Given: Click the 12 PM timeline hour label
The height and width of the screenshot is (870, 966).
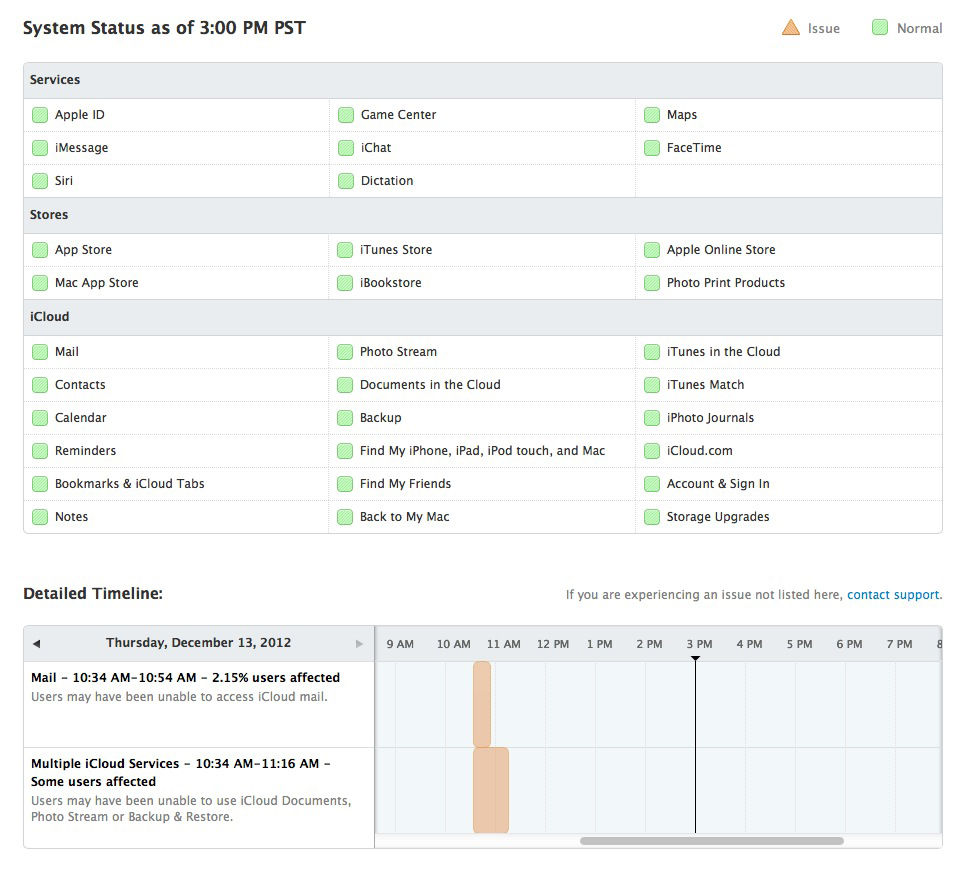Looking at the screenshot, I should click(x=553, y=644).
